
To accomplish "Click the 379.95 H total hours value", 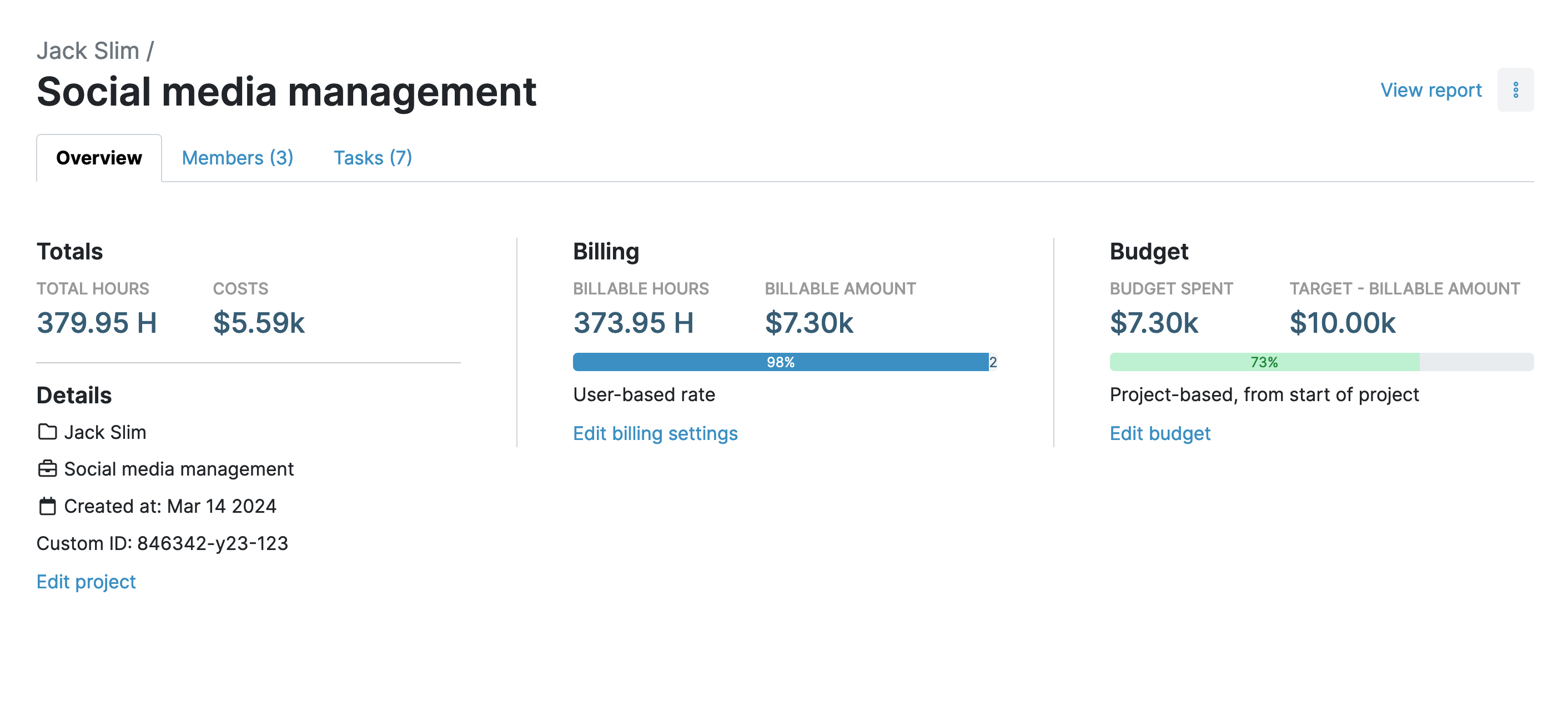I will pos(97,323).
